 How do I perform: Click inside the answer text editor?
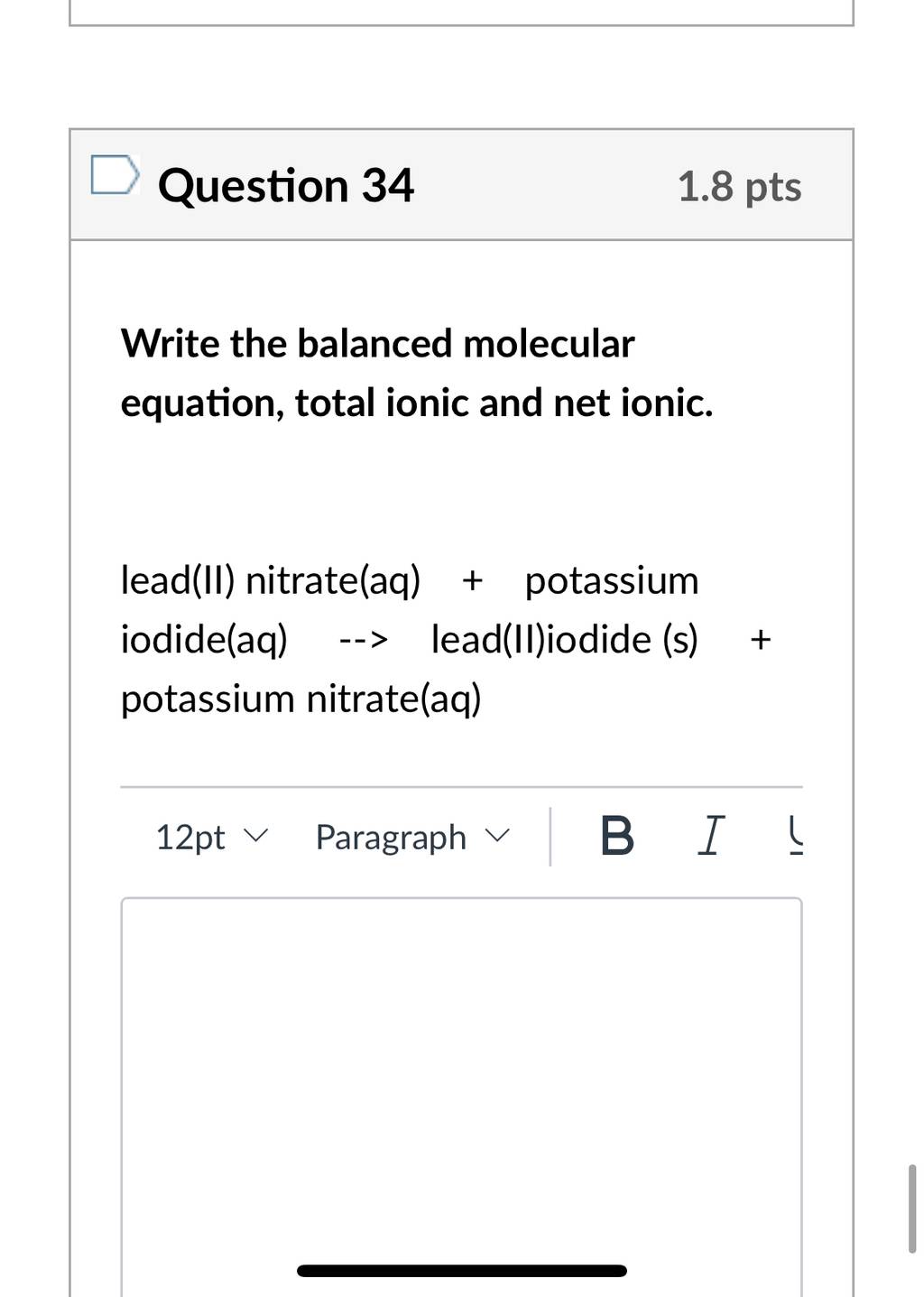click(461, 1097)
